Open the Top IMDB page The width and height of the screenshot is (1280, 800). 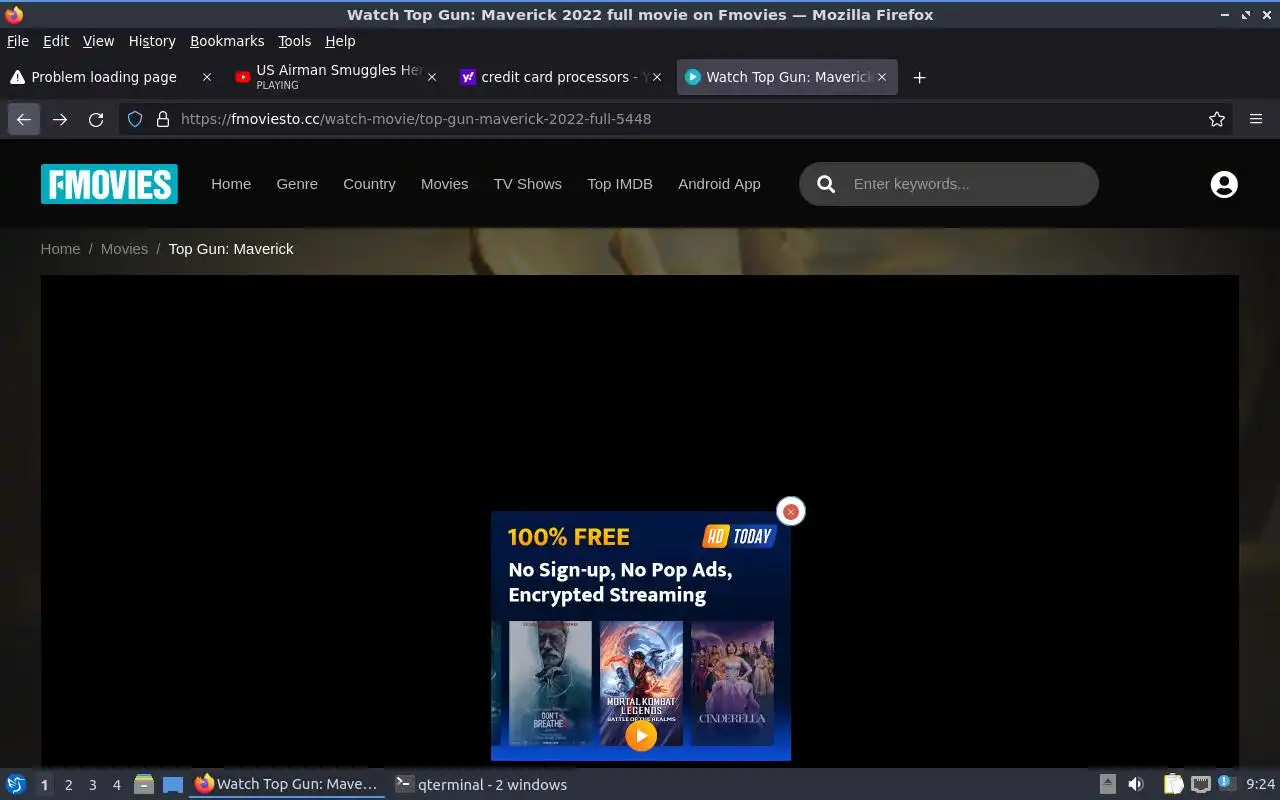tap(620, 184)
